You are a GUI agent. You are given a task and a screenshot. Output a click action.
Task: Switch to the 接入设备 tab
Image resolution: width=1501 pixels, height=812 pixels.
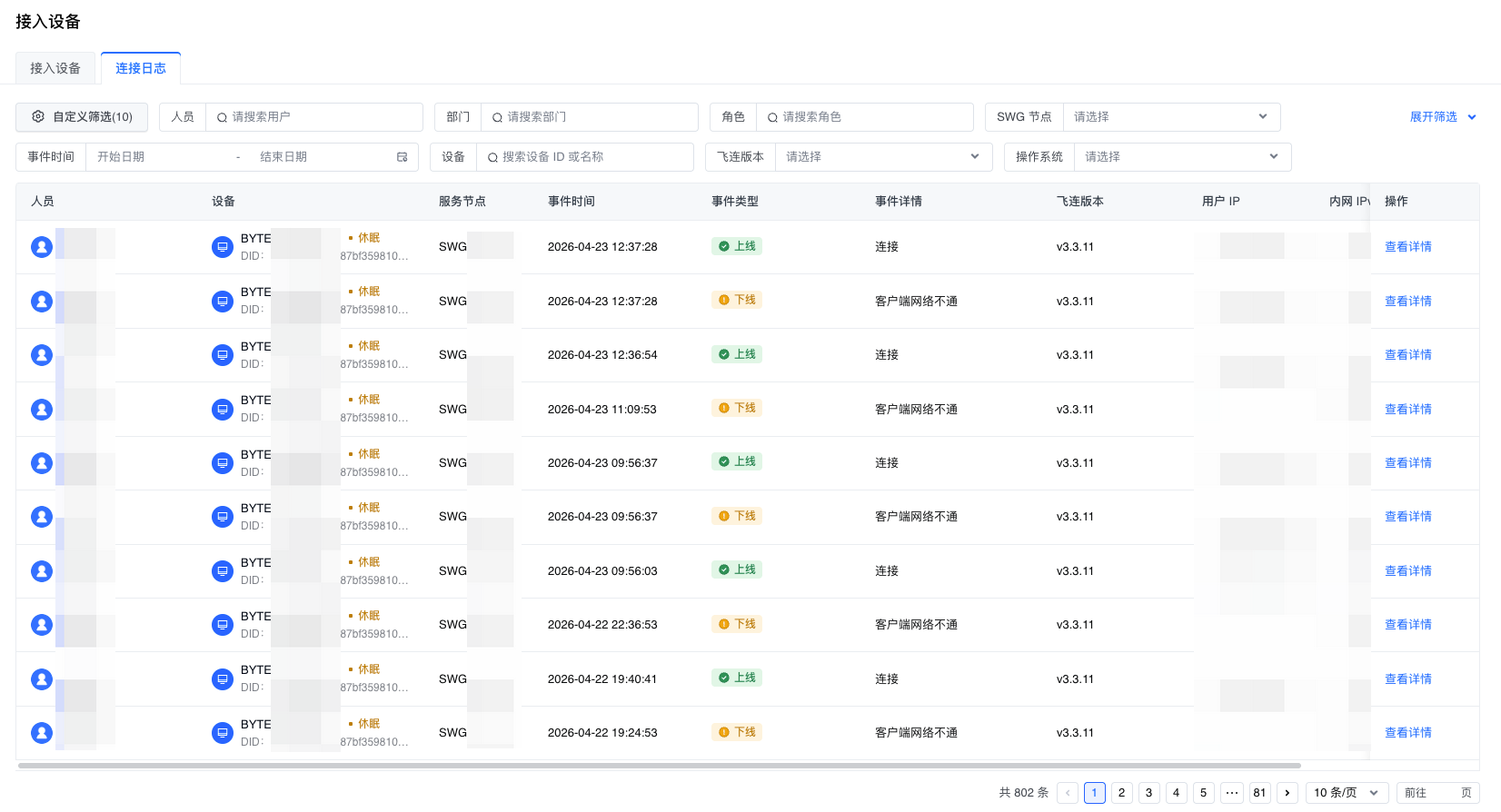pyautogui.click(x=55, y=68)
